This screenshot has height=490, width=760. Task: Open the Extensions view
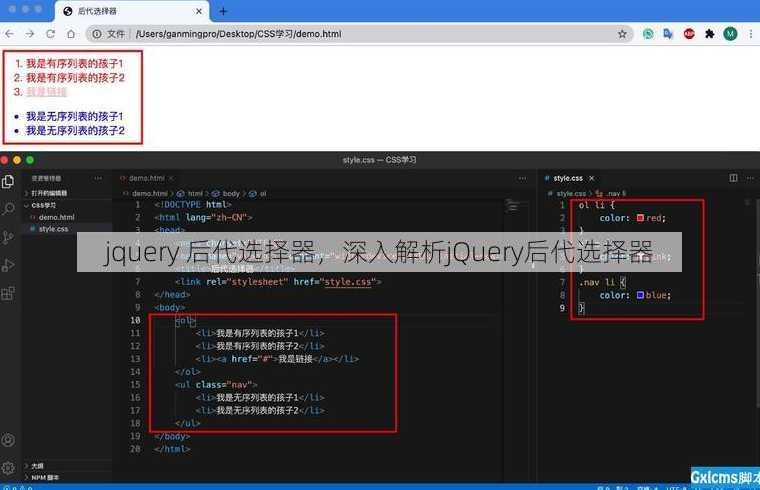pyautogui.click(x=8, y=293)
